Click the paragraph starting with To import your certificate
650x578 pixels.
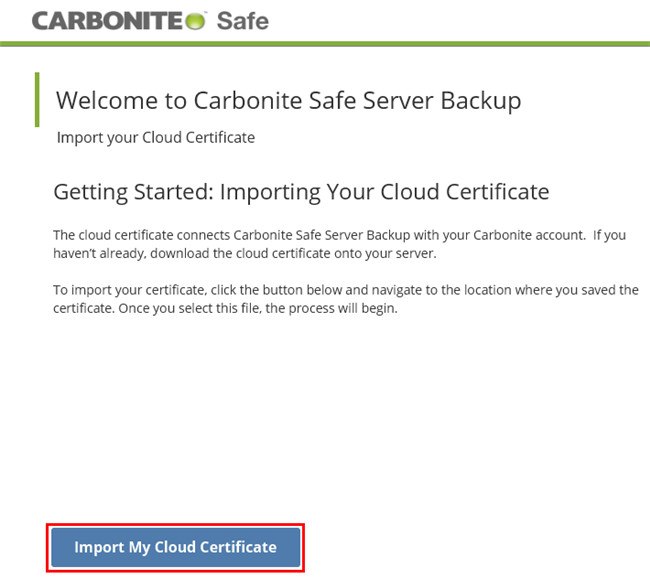[344, 298]
